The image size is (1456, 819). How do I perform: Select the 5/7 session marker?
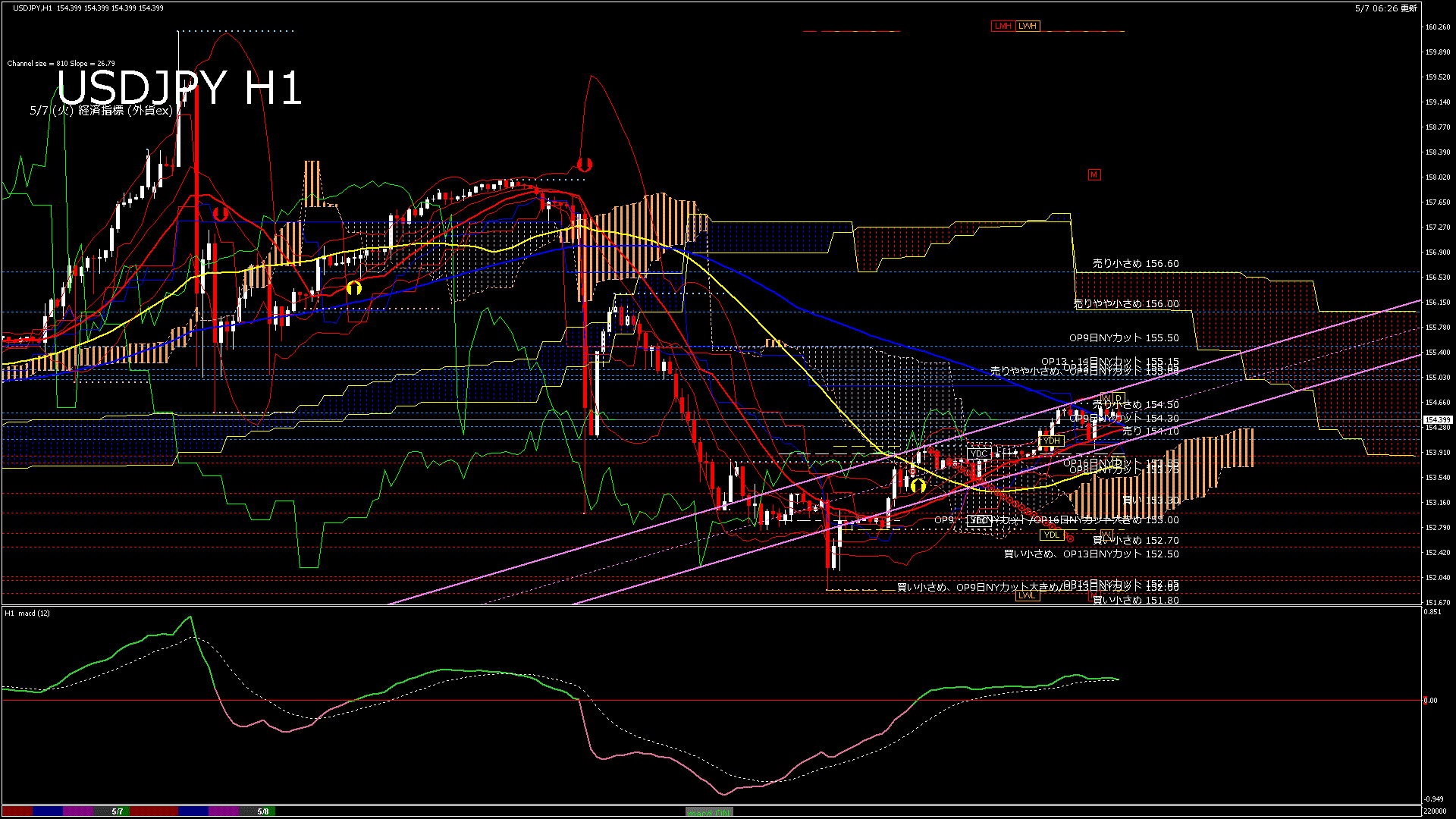tap(118, 811)
